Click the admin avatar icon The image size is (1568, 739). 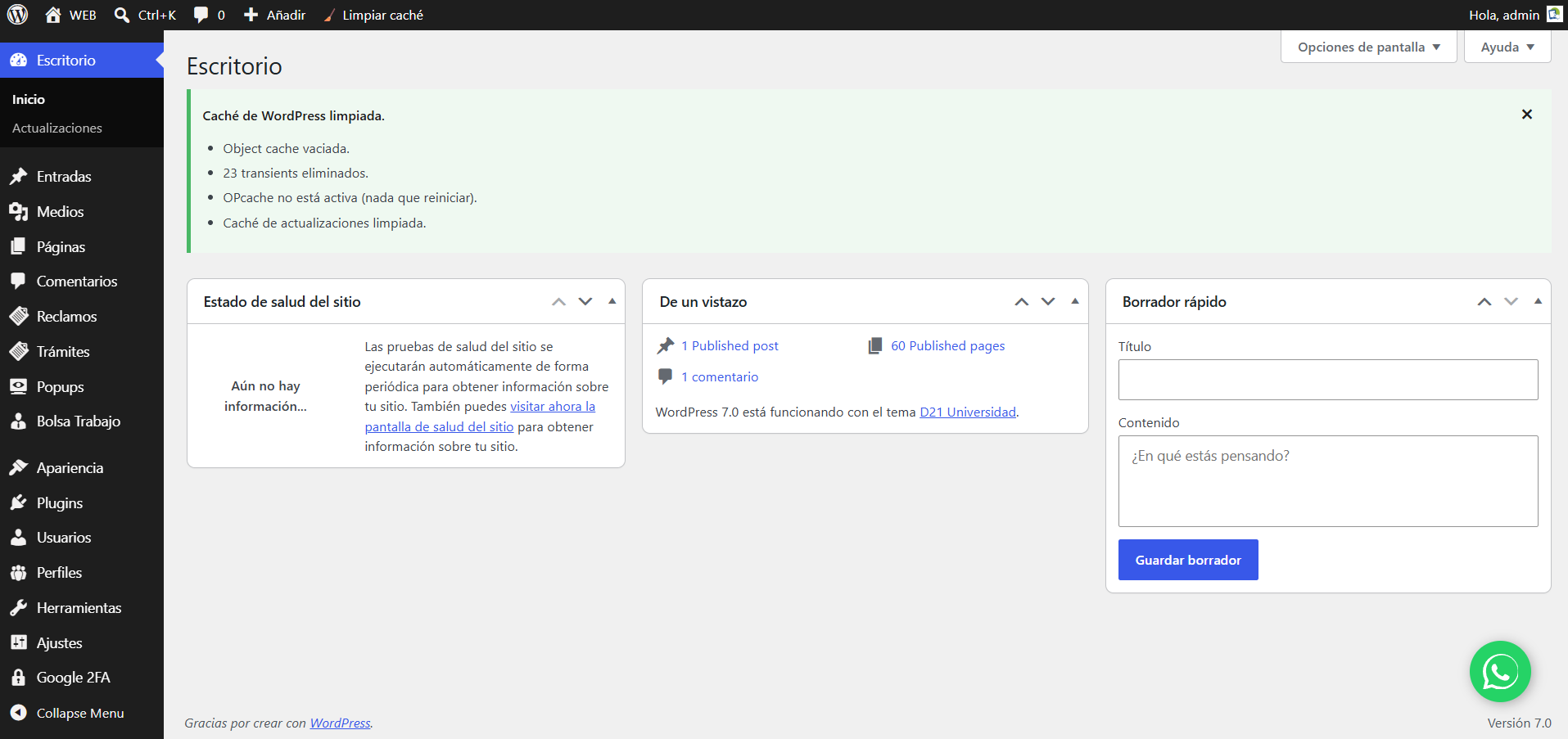click(1554, 15)
